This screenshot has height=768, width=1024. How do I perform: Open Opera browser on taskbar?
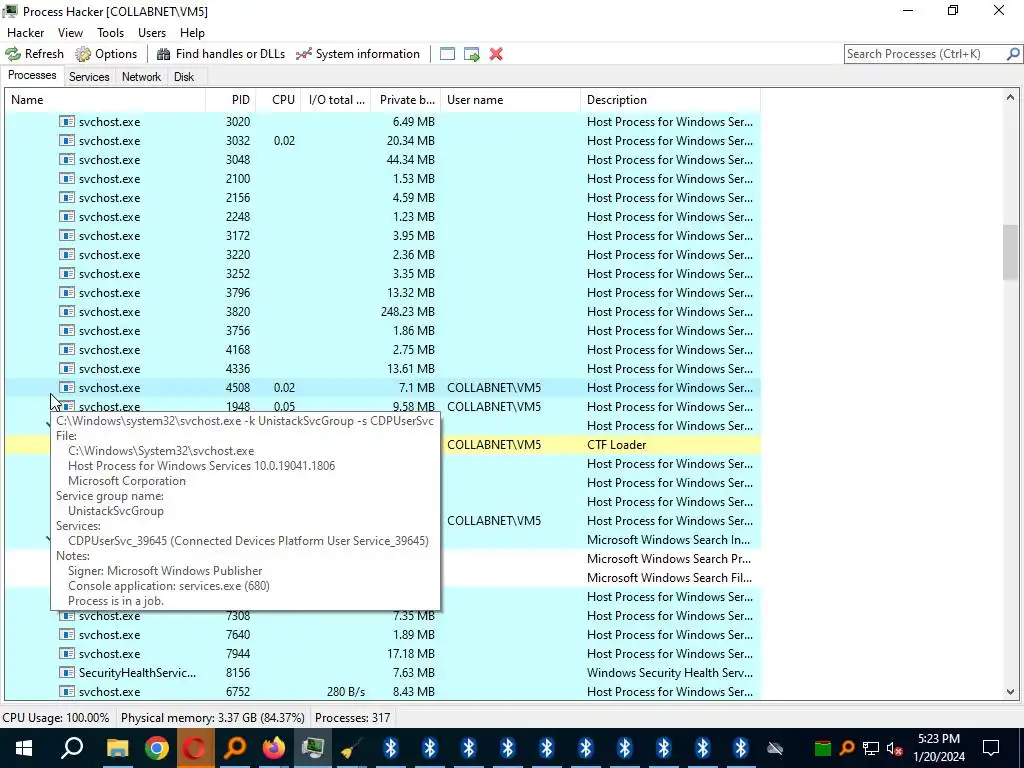(195, 748)
